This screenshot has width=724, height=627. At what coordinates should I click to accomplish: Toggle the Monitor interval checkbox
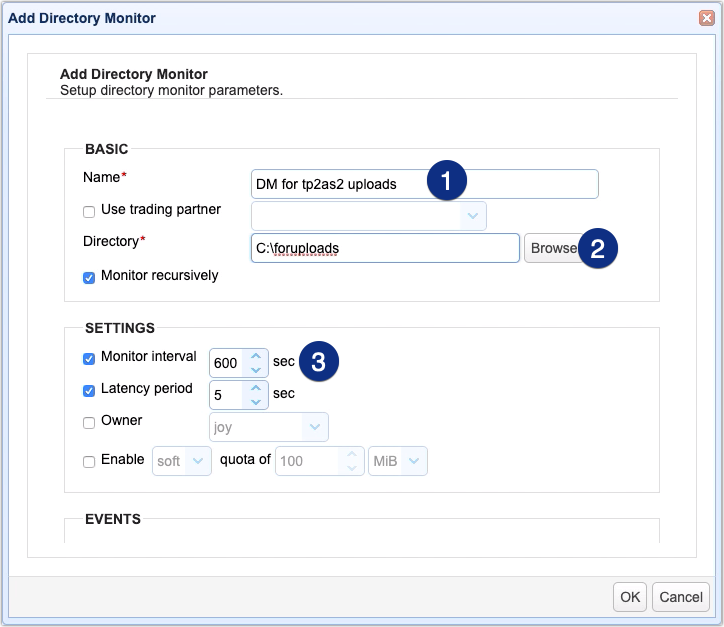click(89, 358)
